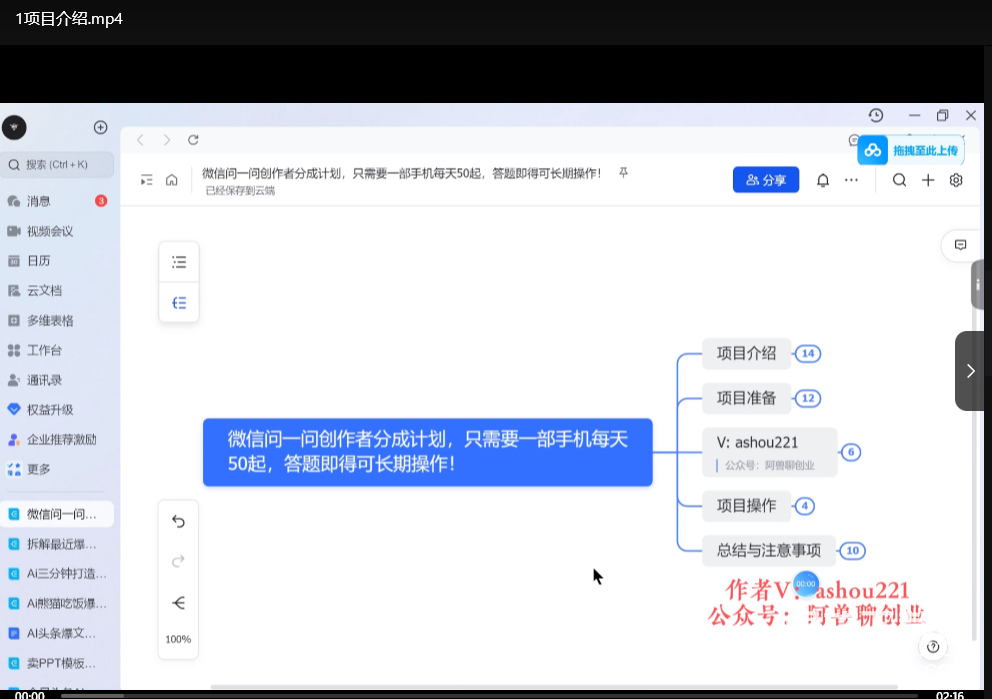Click the search box (Ctrl+K)
The width and height of the screenshot is (992, 699).
click(x=57, y=164)
